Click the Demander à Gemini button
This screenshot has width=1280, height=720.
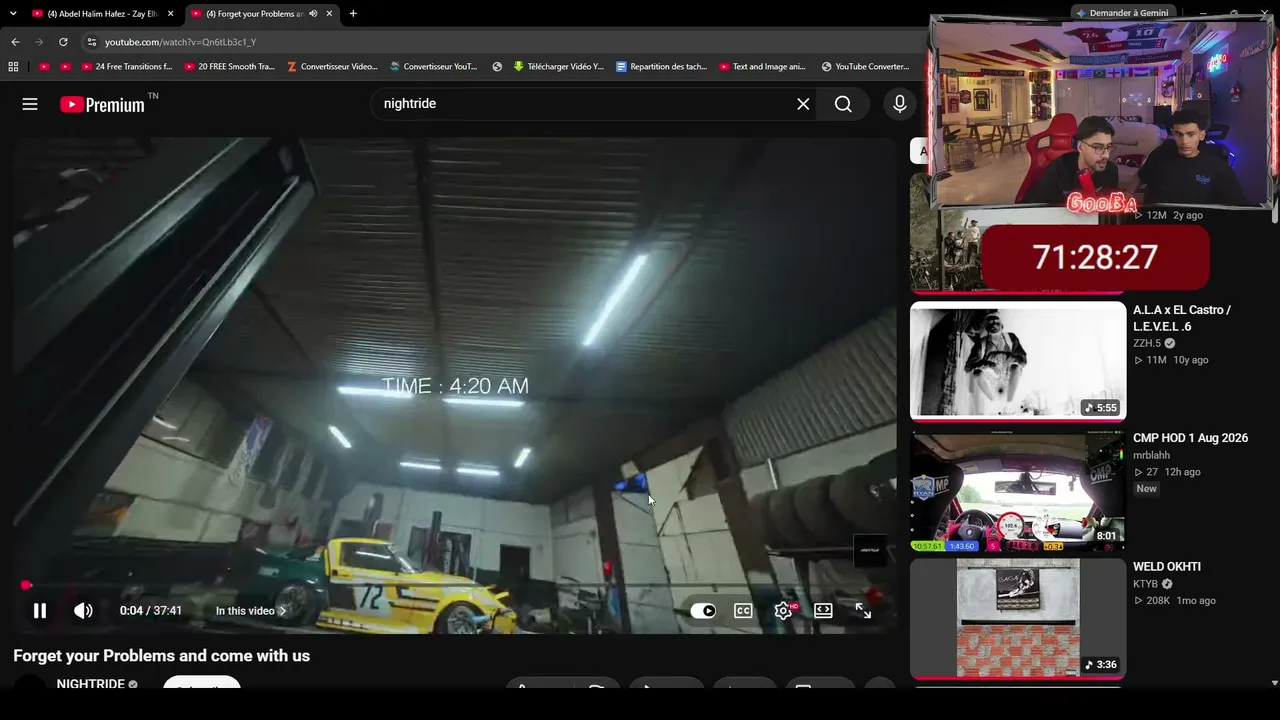(1121, 13)
